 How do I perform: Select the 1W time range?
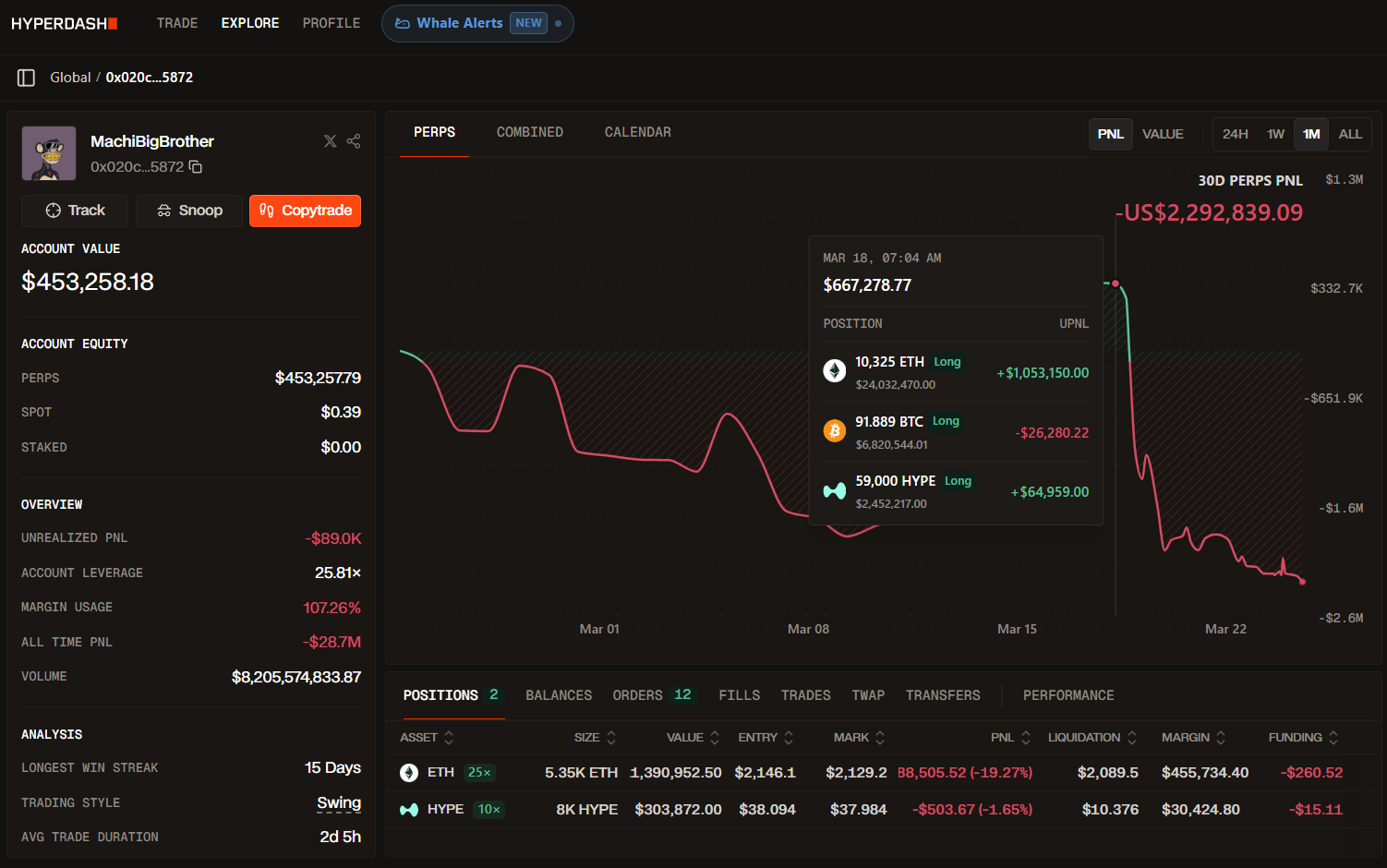tap(1275, 134)
